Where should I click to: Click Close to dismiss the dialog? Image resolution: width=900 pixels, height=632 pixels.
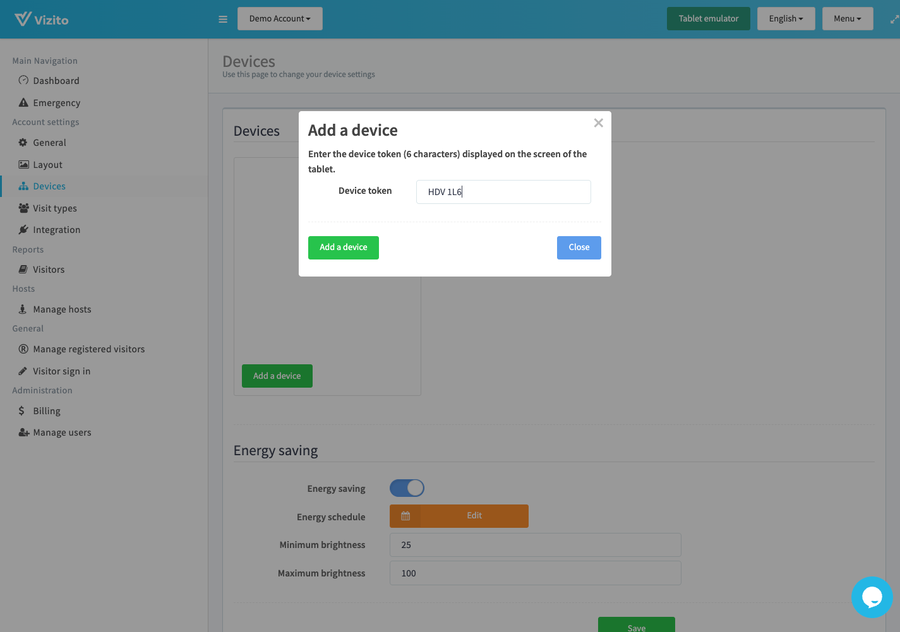(578, 247)
